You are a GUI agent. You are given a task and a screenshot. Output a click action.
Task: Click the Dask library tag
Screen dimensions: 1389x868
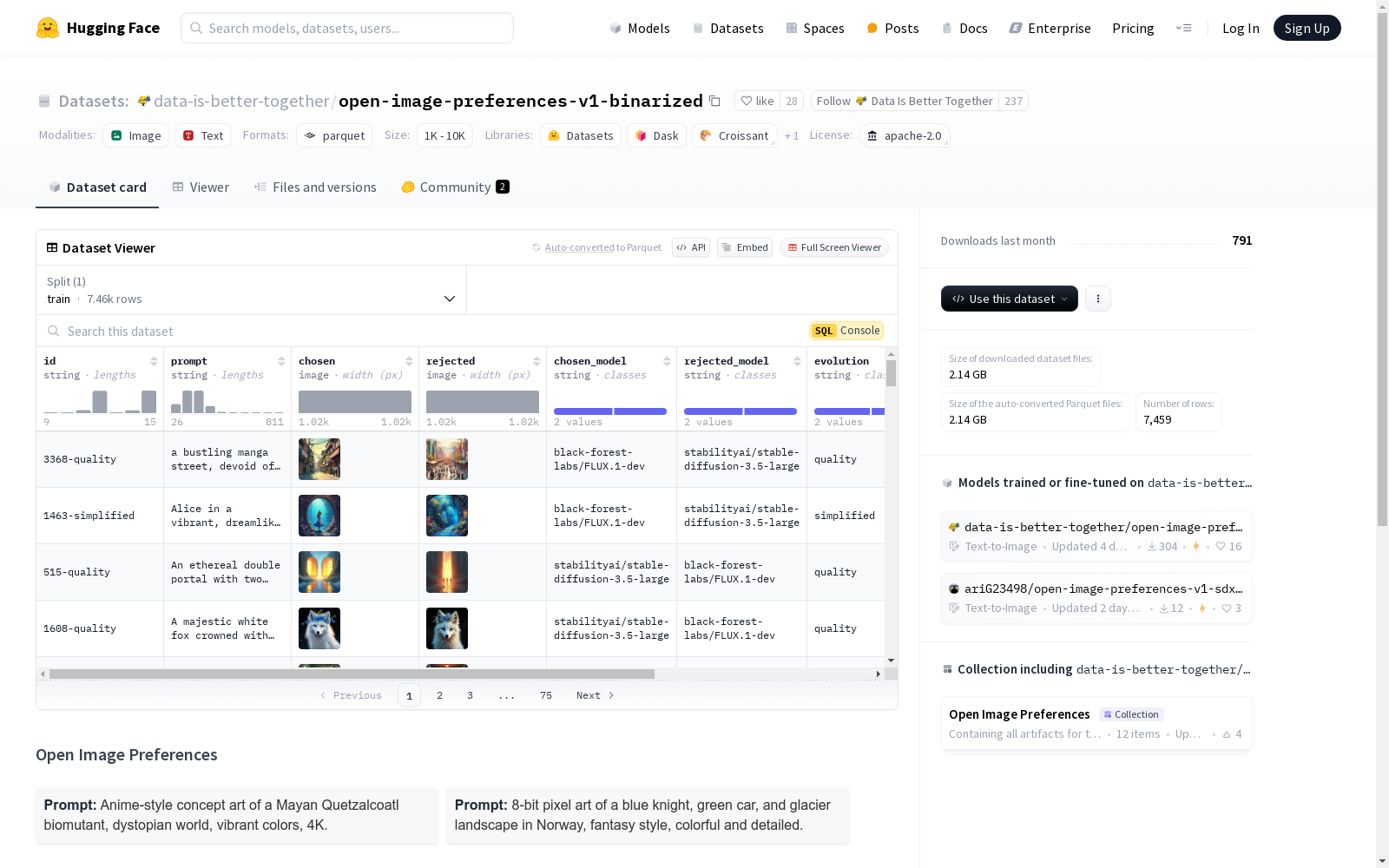pos(657,135)
